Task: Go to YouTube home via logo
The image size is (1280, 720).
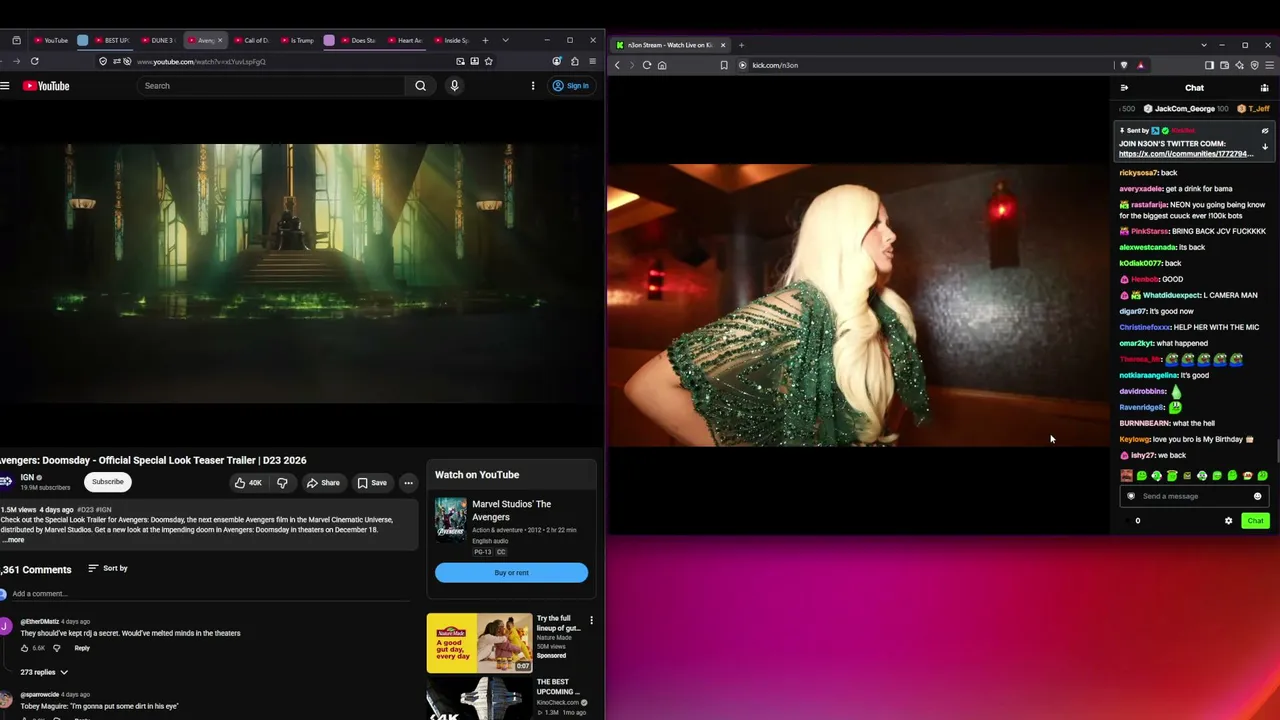Action: pos(46,86)
